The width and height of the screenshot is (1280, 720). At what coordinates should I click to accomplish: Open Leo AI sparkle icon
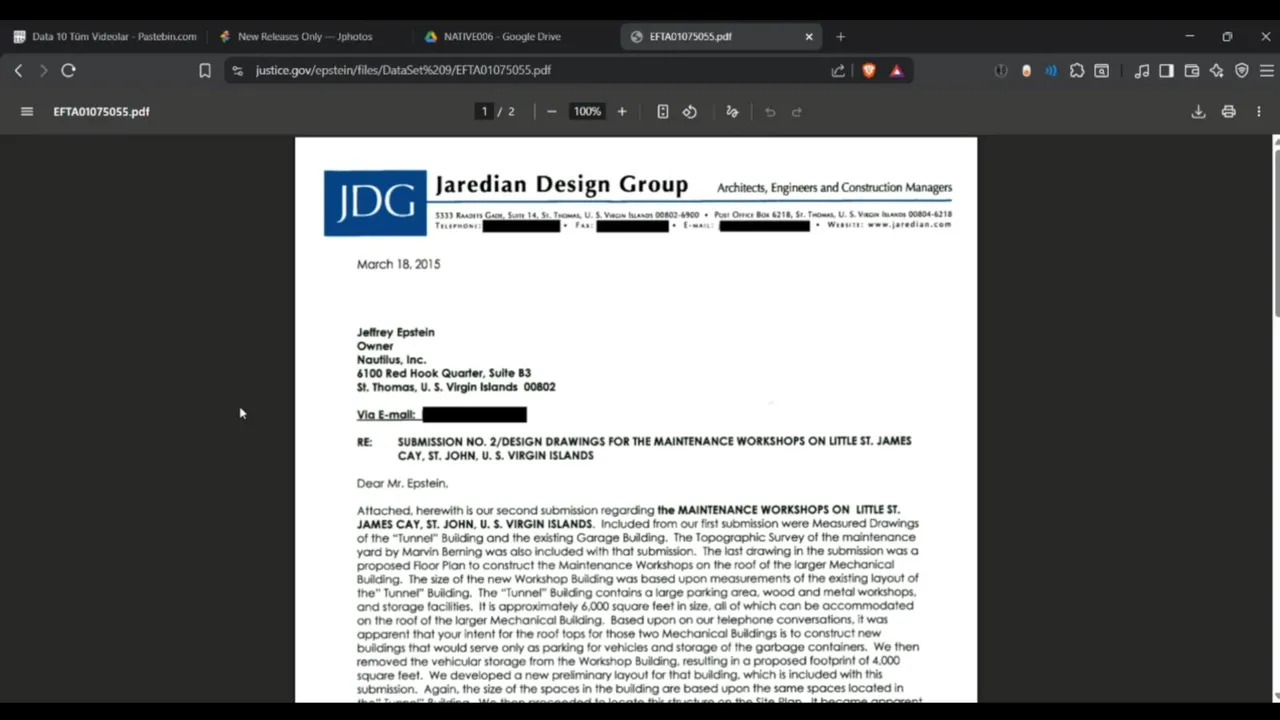[1217, 70]
